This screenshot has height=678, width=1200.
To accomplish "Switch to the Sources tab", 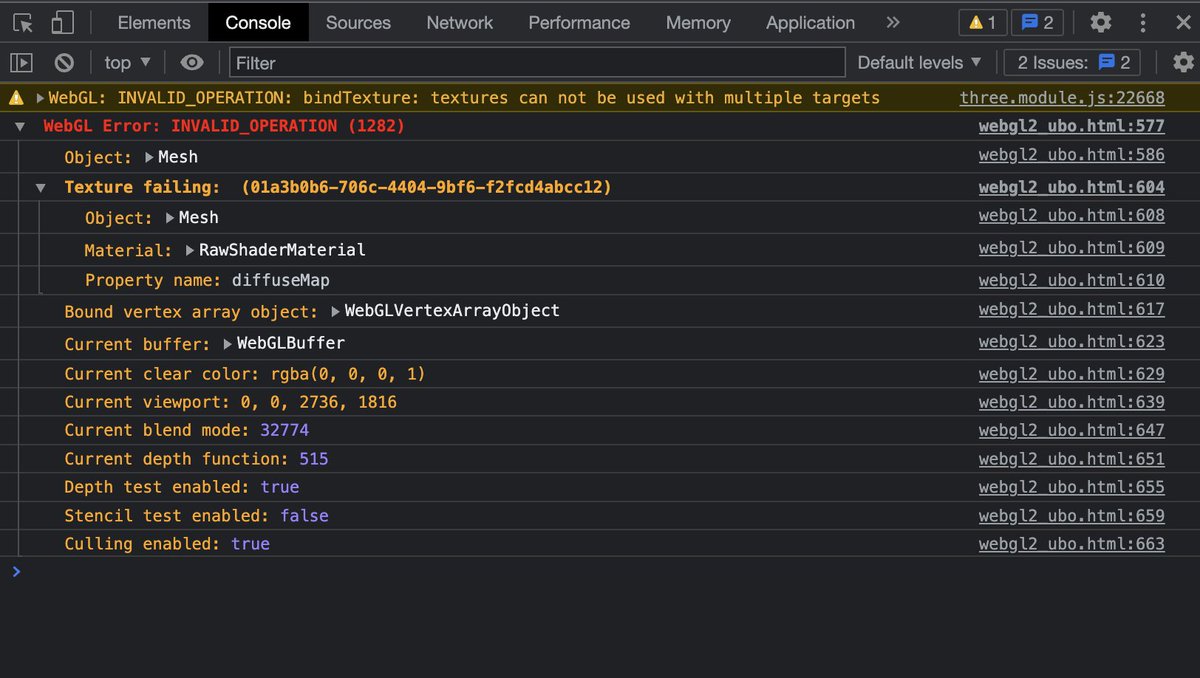I will (x=358, y=22).
